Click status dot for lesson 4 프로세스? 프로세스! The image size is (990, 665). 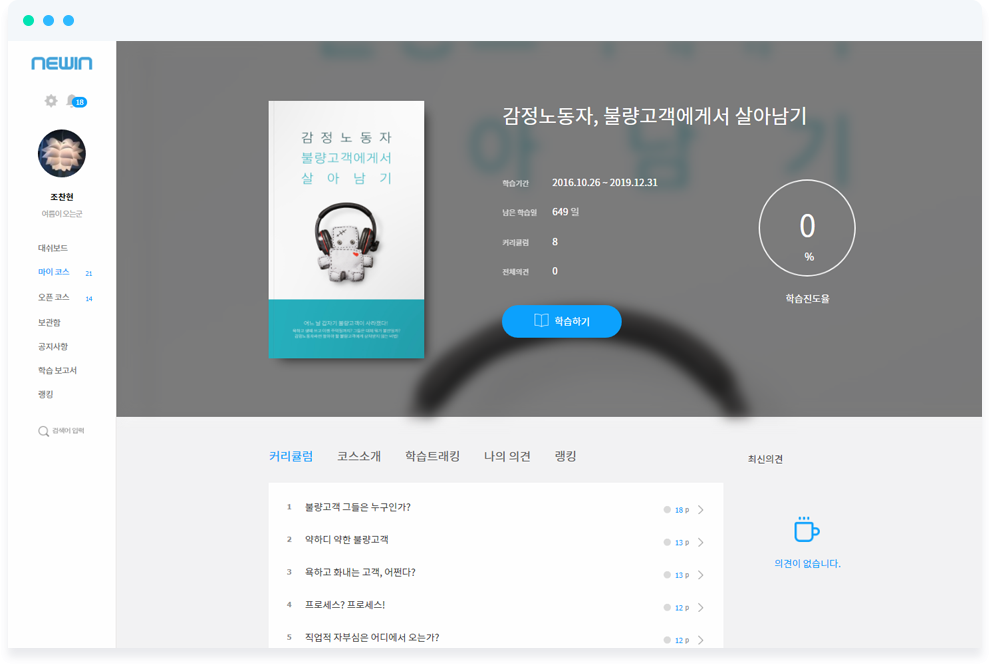(x=667, y=608)
